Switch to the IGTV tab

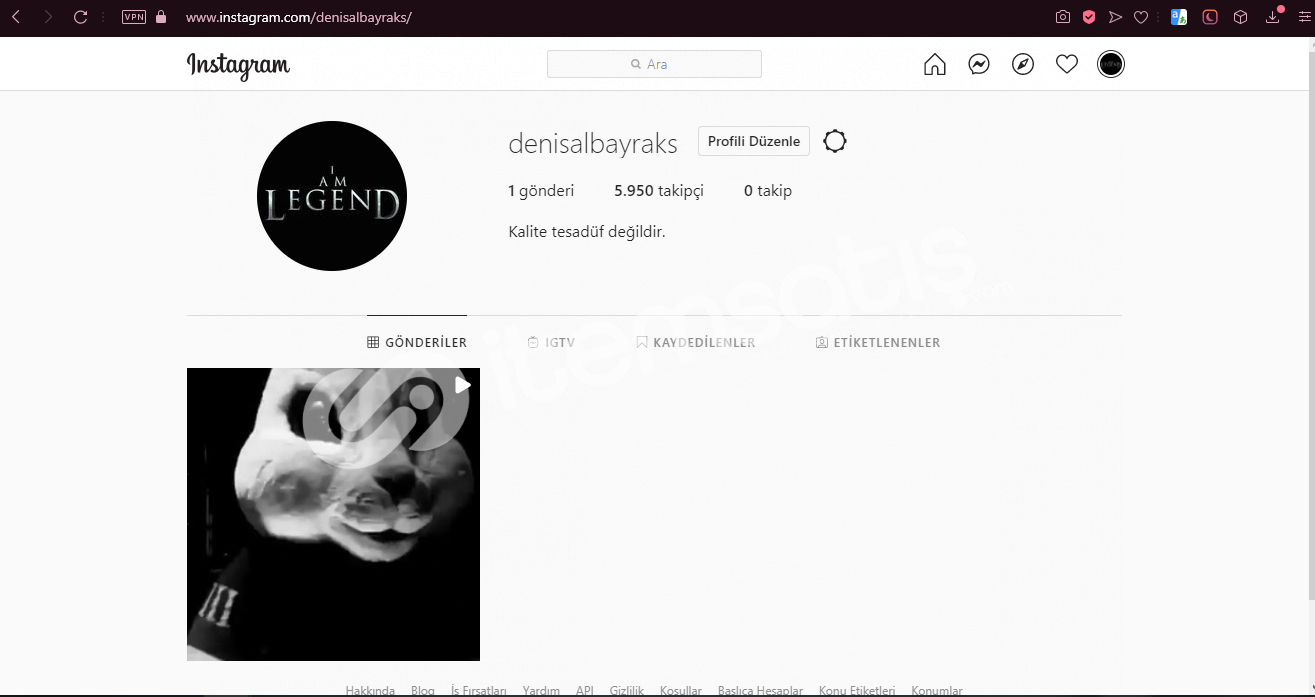[x=551, y=342]
